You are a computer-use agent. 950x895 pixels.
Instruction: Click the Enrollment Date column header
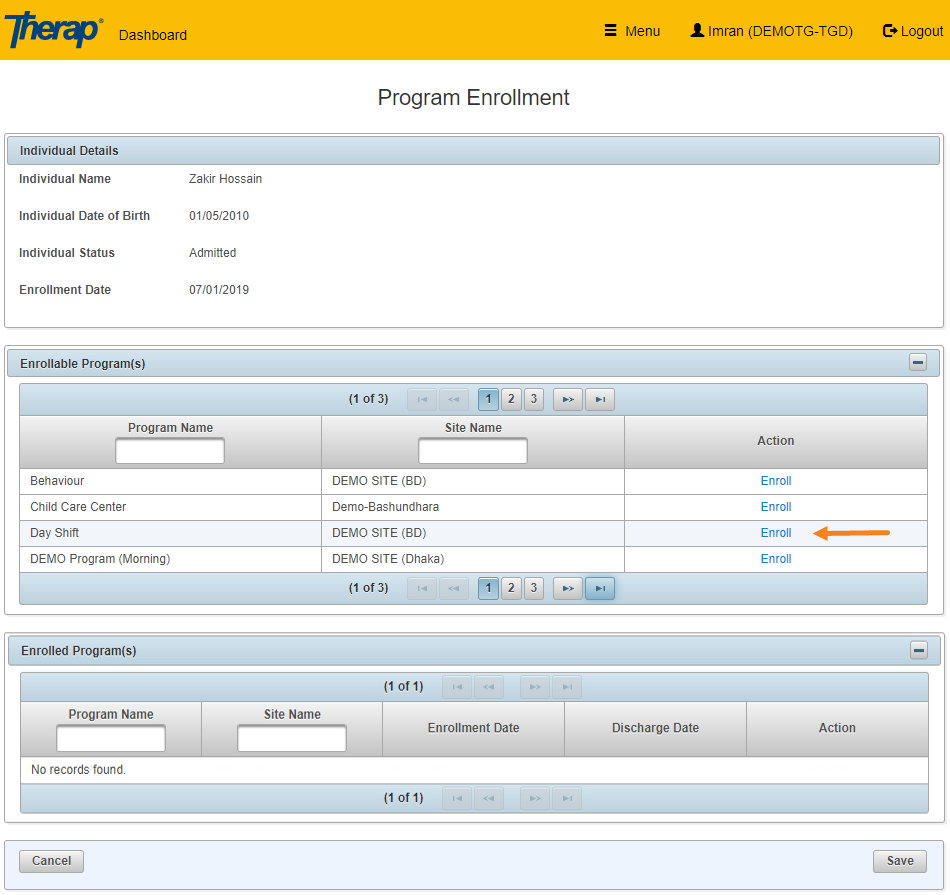(474, 728)
